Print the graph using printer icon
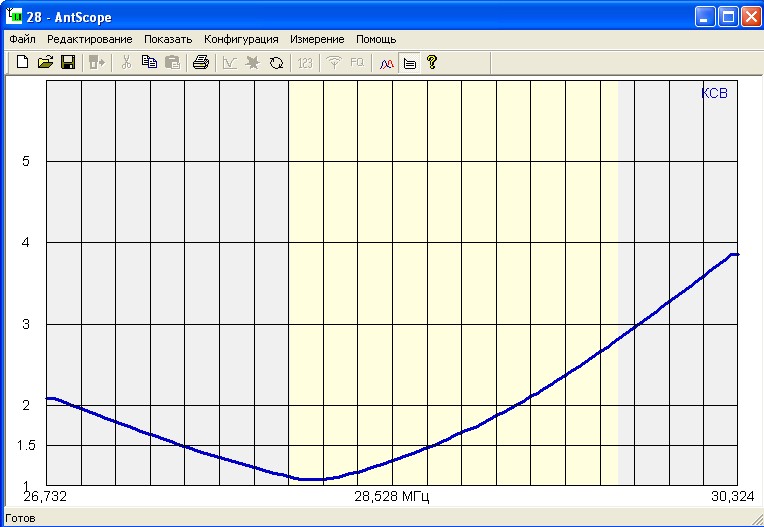 tap(200, 62)
